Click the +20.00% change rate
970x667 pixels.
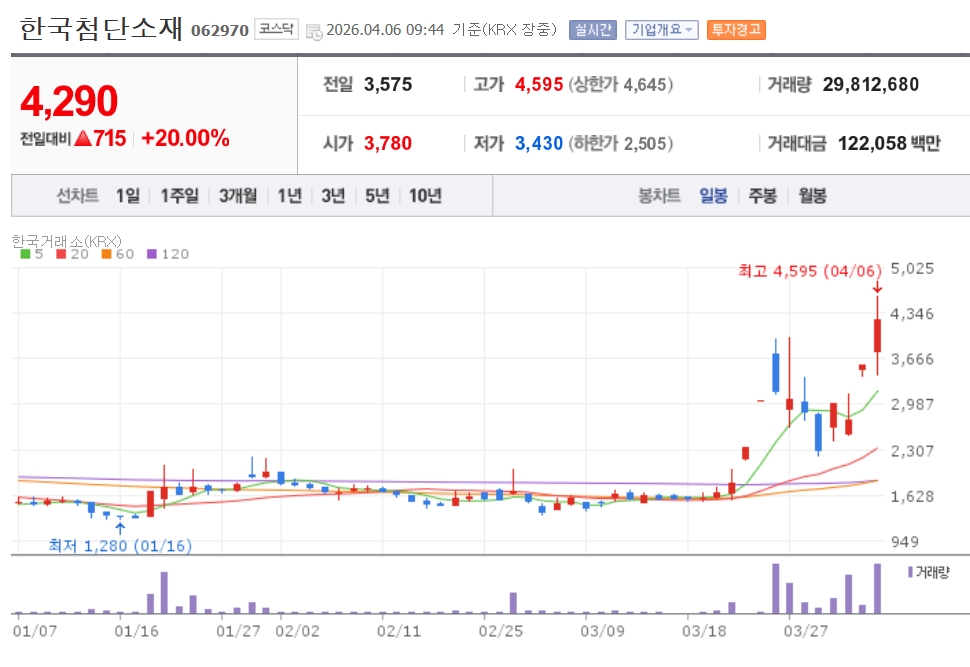185,138
